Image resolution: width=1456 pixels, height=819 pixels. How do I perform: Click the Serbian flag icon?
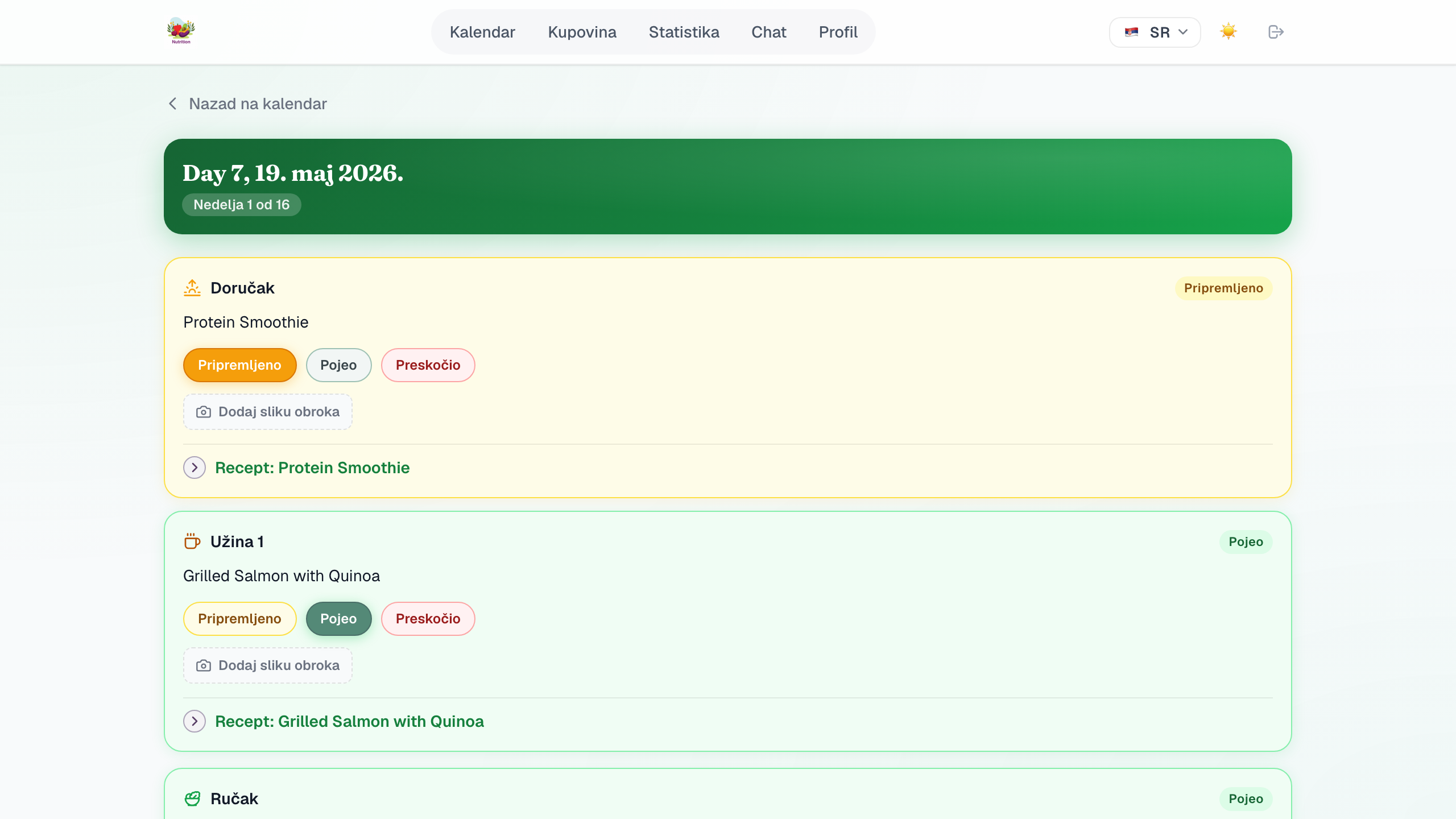pos(1131,32)
